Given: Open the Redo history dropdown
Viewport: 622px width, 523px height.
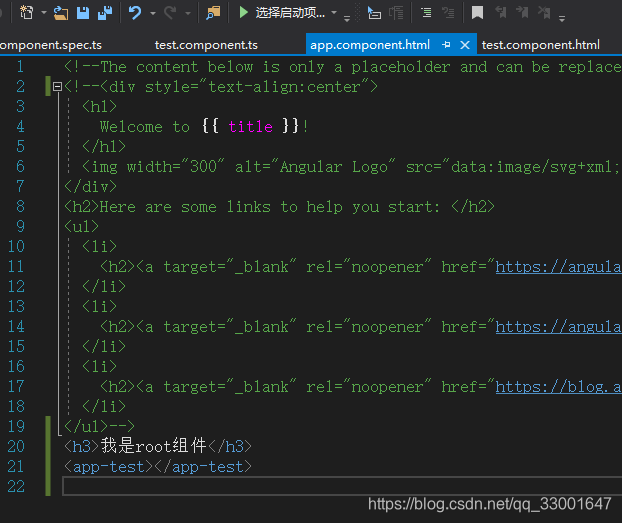Looking at the screenshot, I should [188, 13].
